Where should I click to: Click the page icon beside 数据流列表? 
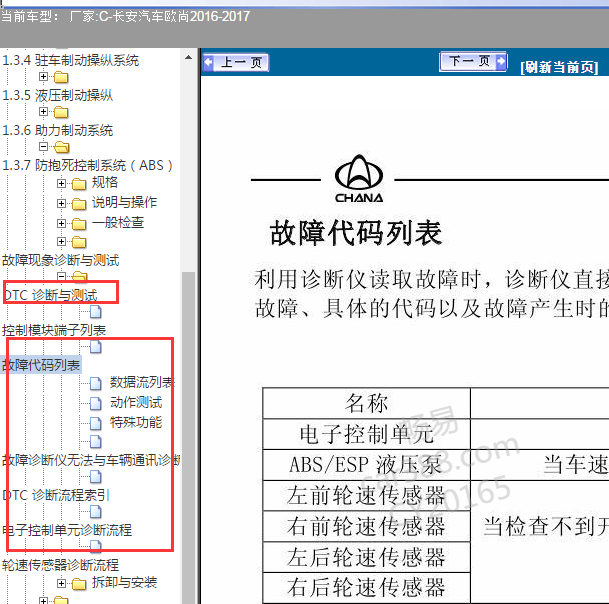(96, 383)
